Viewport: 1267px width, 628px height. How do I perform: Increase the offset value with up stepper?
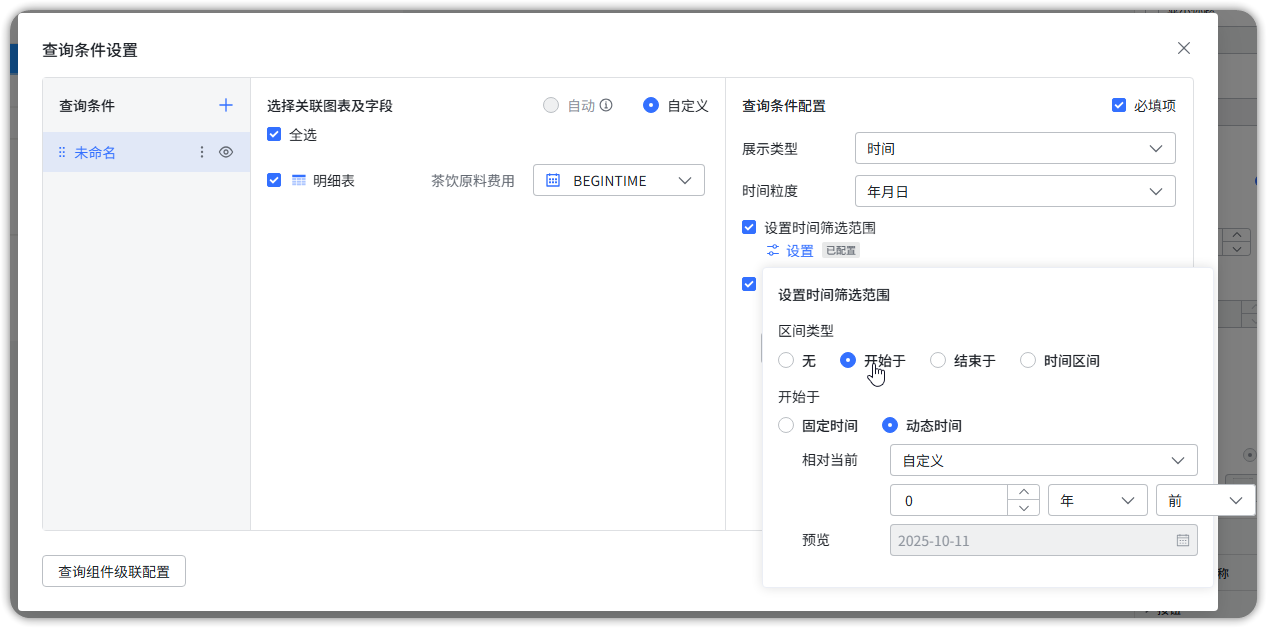(x=1023, y=492)
